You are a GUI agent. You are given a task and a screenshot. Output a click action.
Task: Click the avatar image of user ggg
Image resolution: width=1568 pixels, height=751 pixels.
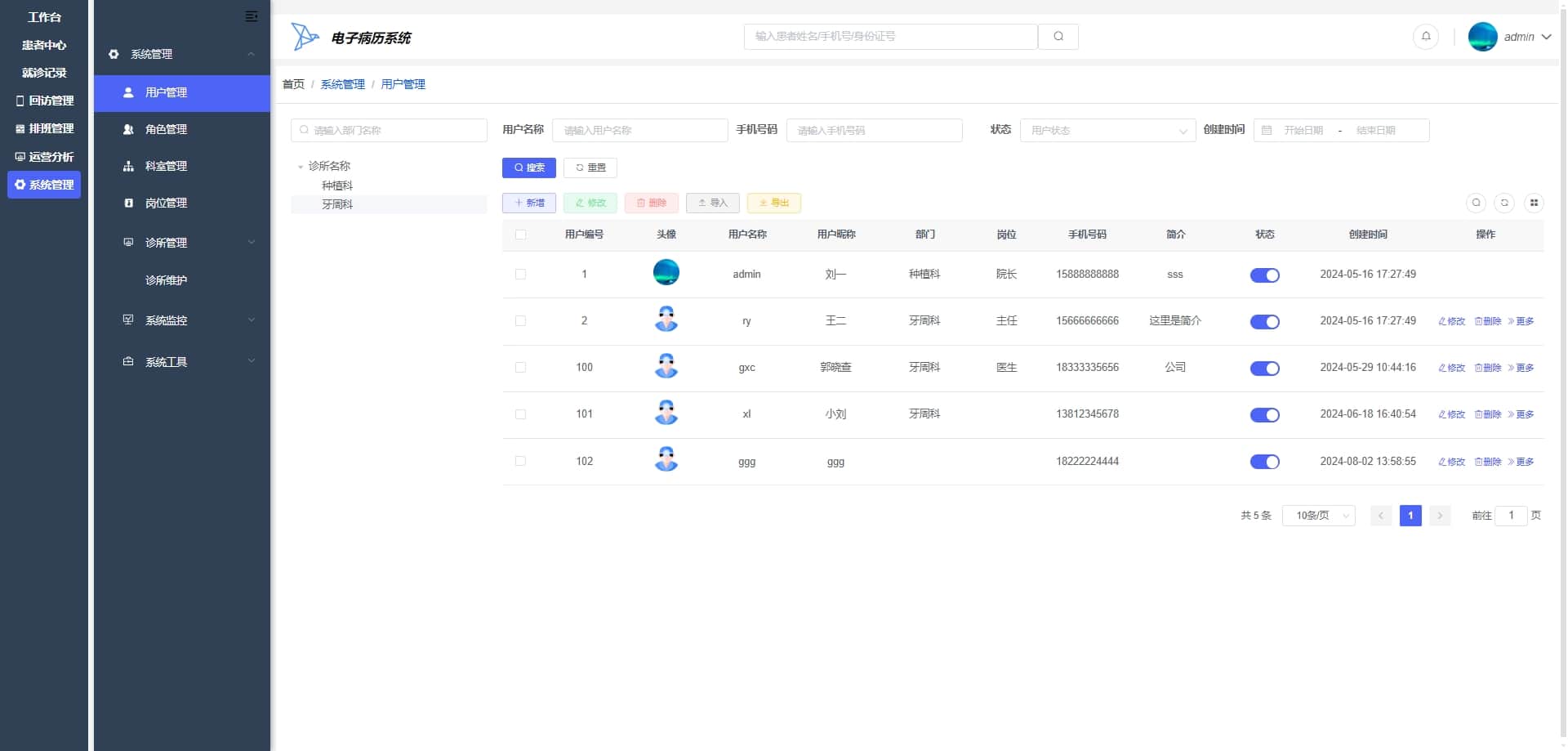coord(666,459)
